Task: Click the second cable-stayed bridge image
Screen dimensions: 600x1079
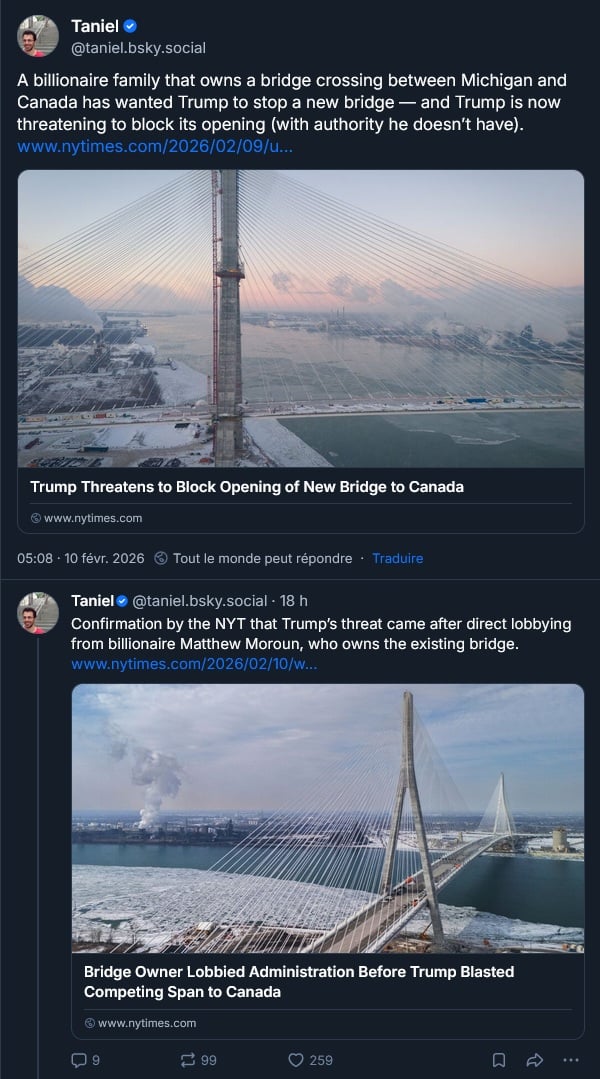Action: point(327,818)
